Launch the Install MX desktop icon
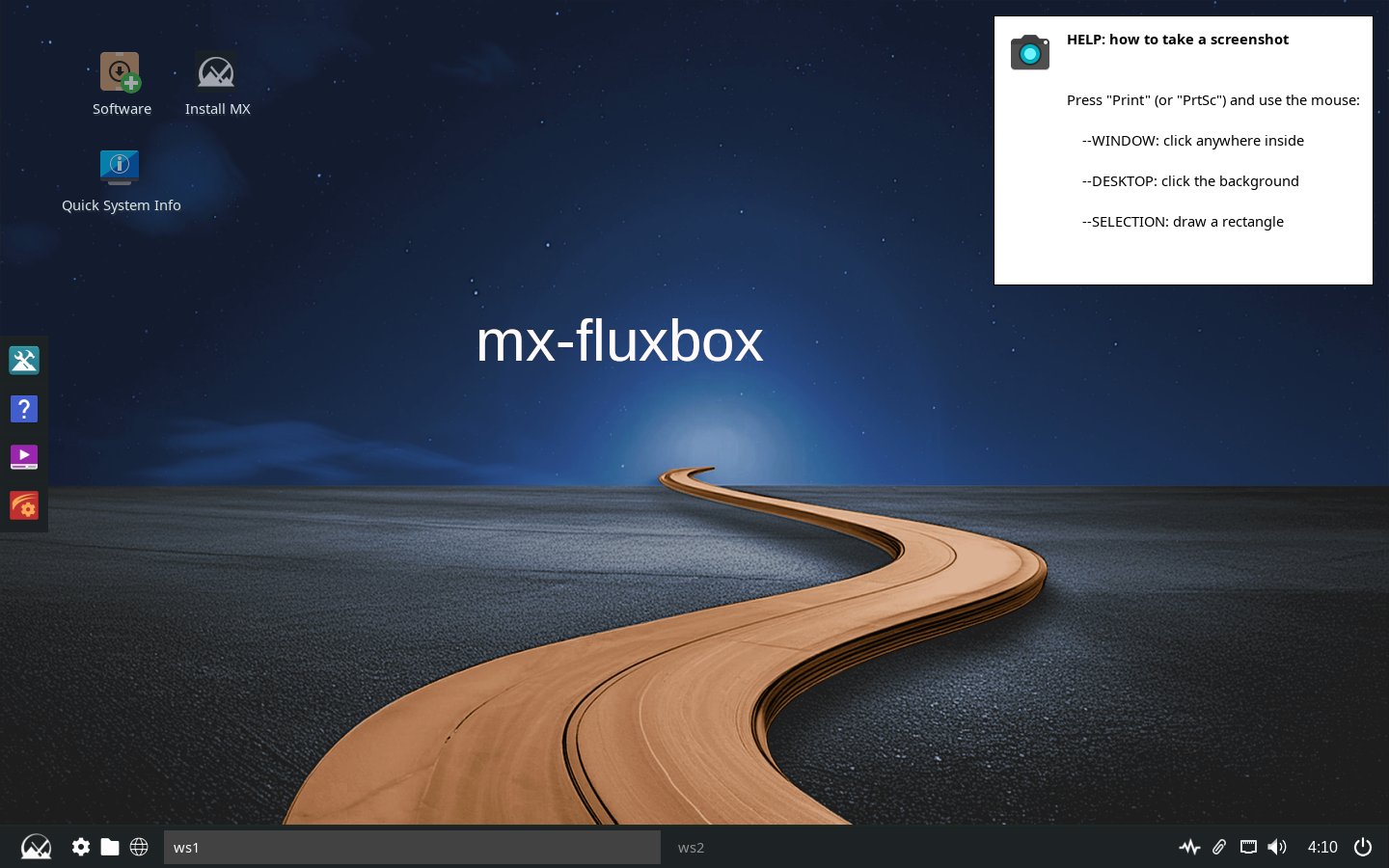1389x868 pixels. click(216, 73)
